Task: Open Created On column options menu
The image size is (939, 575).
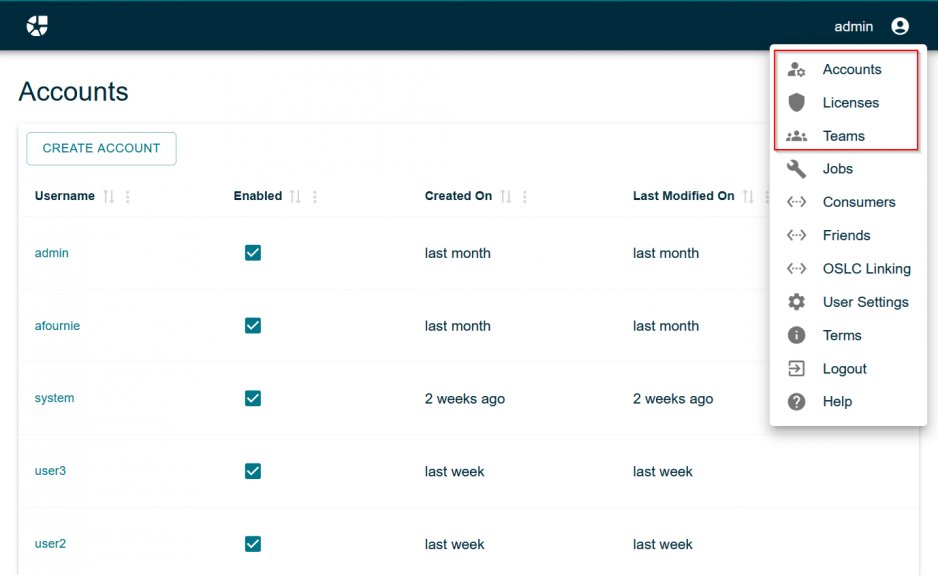Action: click(x=525, y=197)
